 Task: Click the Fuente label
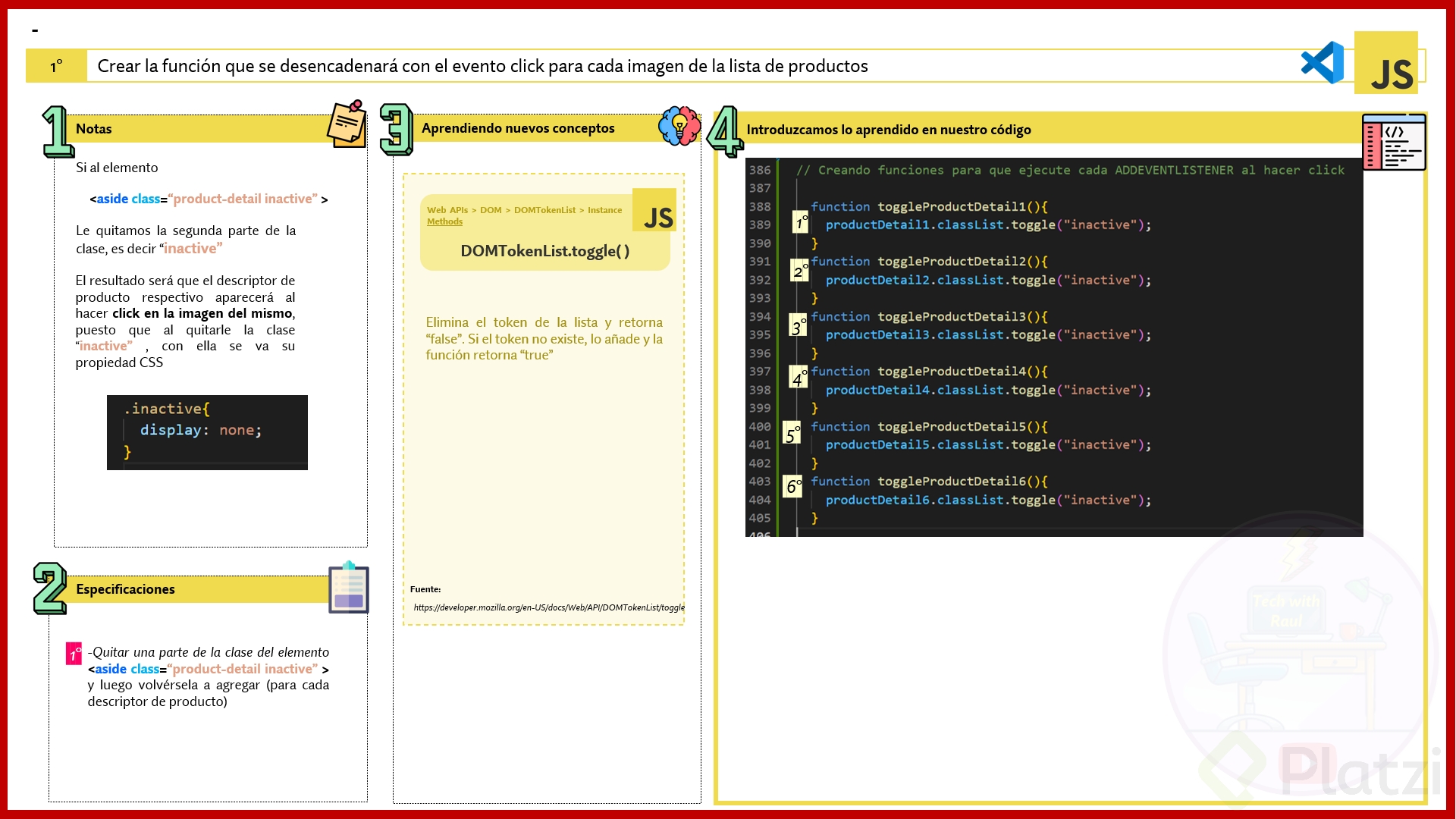pyautogui.click(x=425, y=589)
